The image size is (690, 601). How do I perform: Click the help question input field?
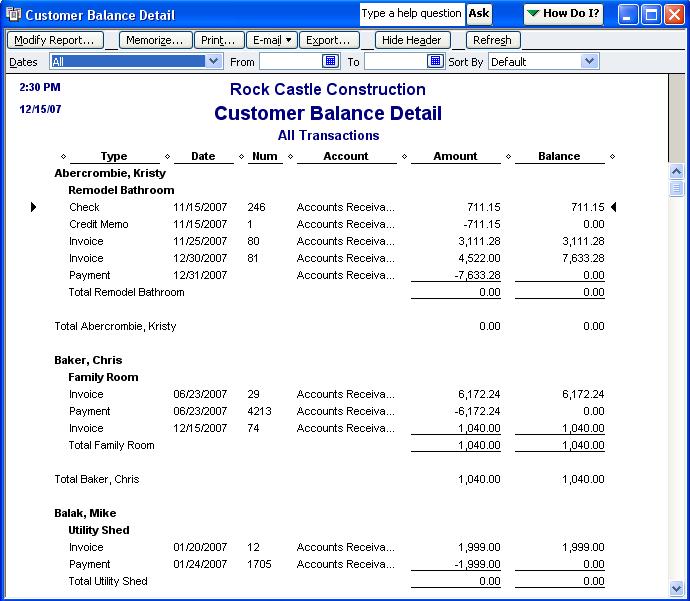point(412,14)
